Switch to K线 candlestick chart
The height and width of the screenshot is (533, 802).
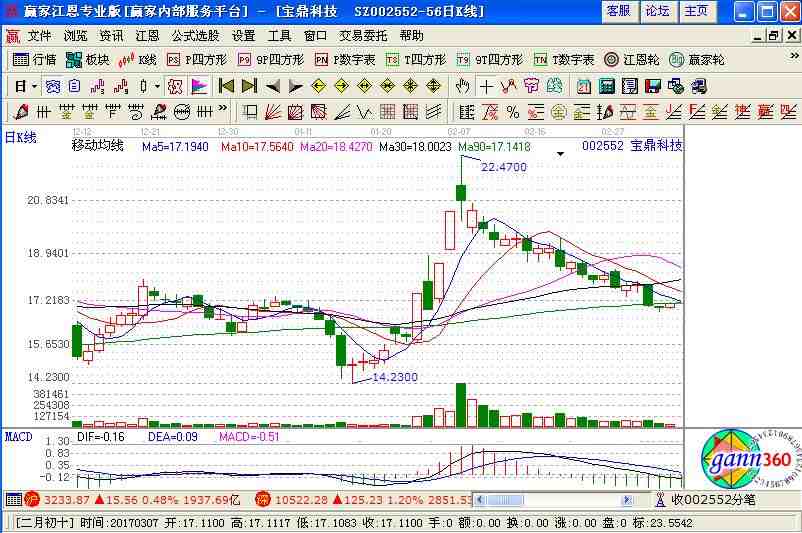point(137,60)
